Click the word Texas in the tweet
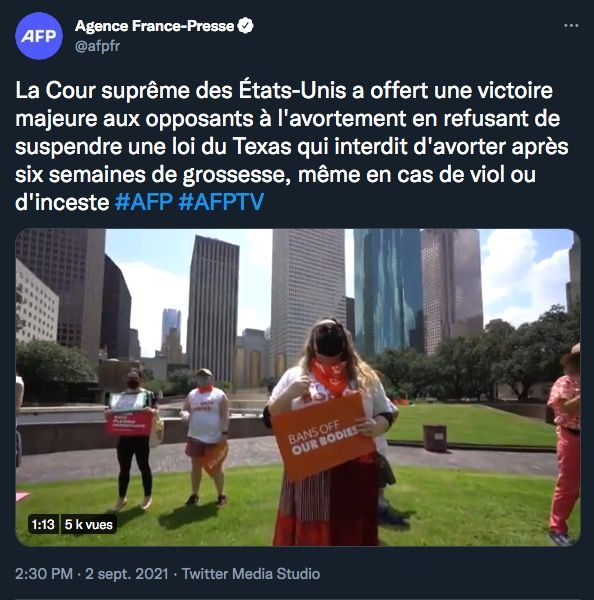The height and width of the screenshot is (600, 594). click(x=262, y=147)
